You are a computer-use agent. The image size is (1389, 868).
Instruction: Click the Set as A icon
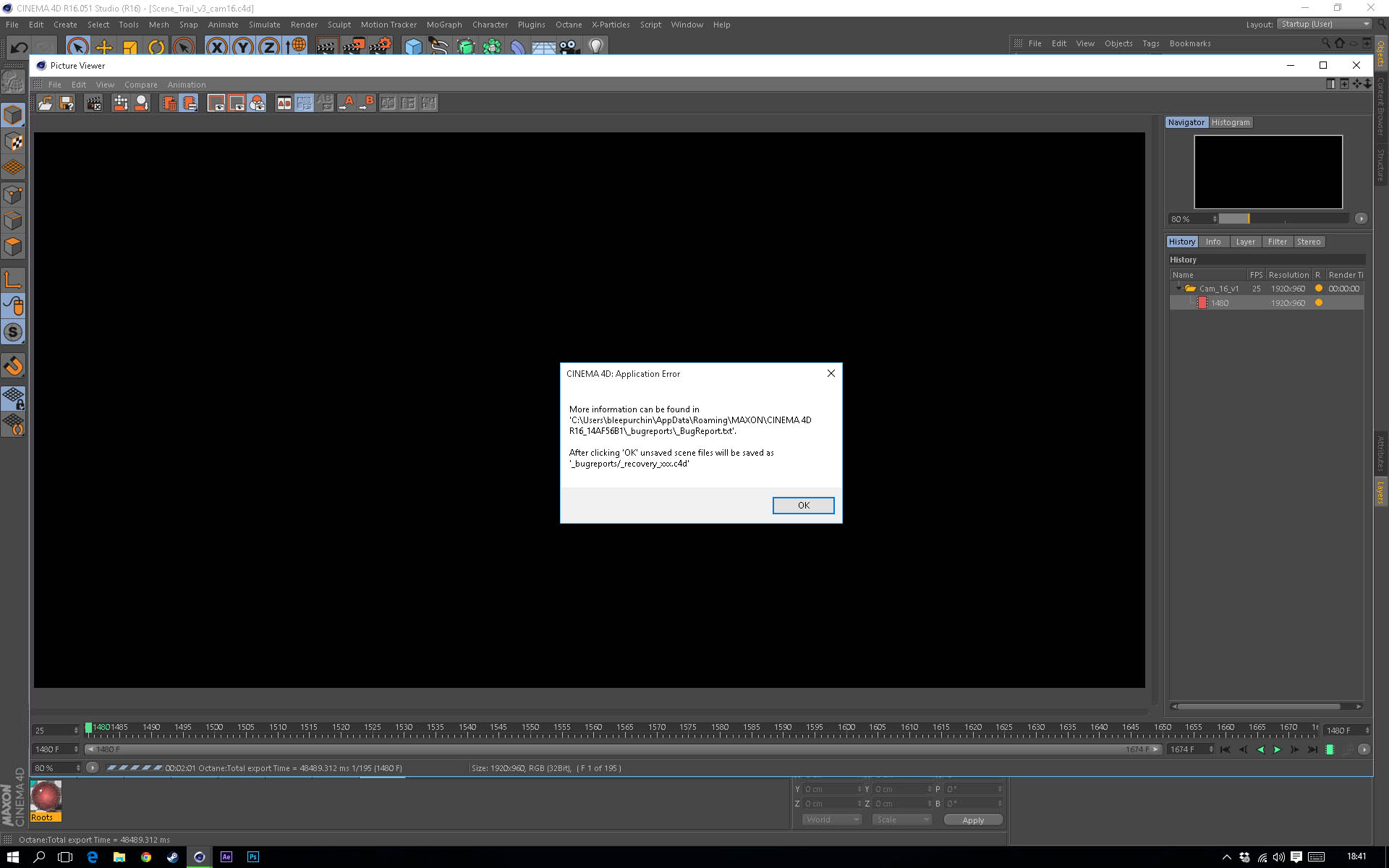(347, 103)
